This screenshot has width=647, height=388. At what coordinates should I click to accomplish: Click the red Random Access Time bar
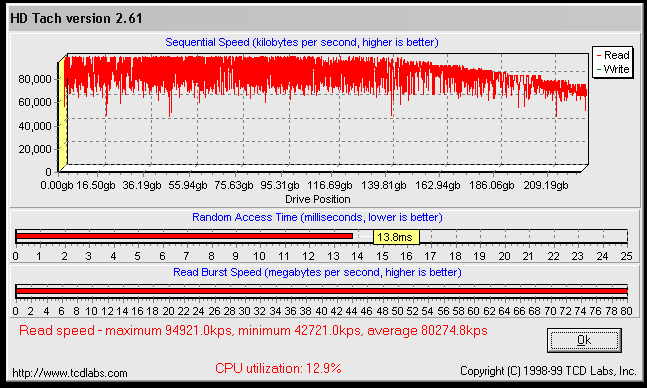184,236
